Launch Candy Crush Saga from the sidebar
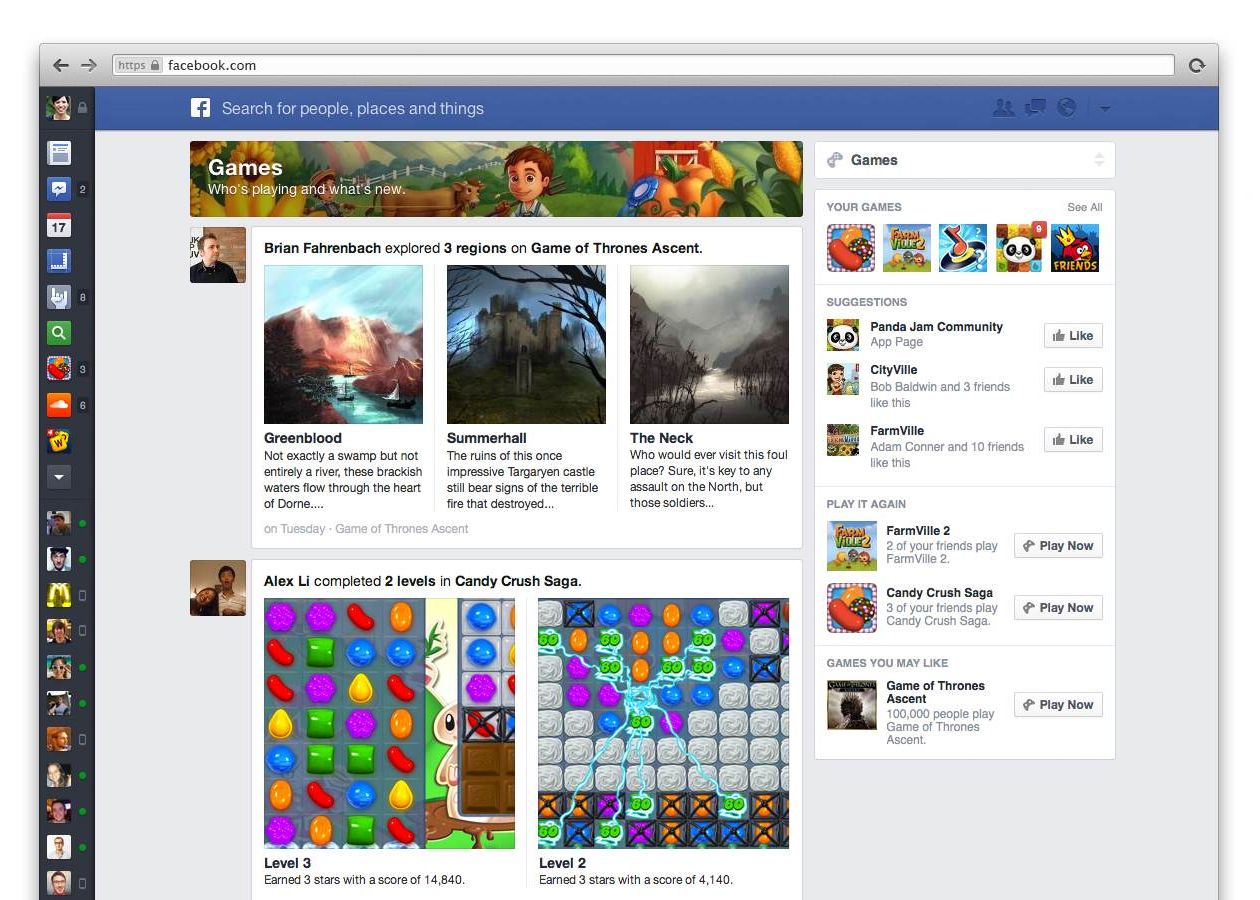This screenshot has height=900, width=1260. [x=61, y=369]
